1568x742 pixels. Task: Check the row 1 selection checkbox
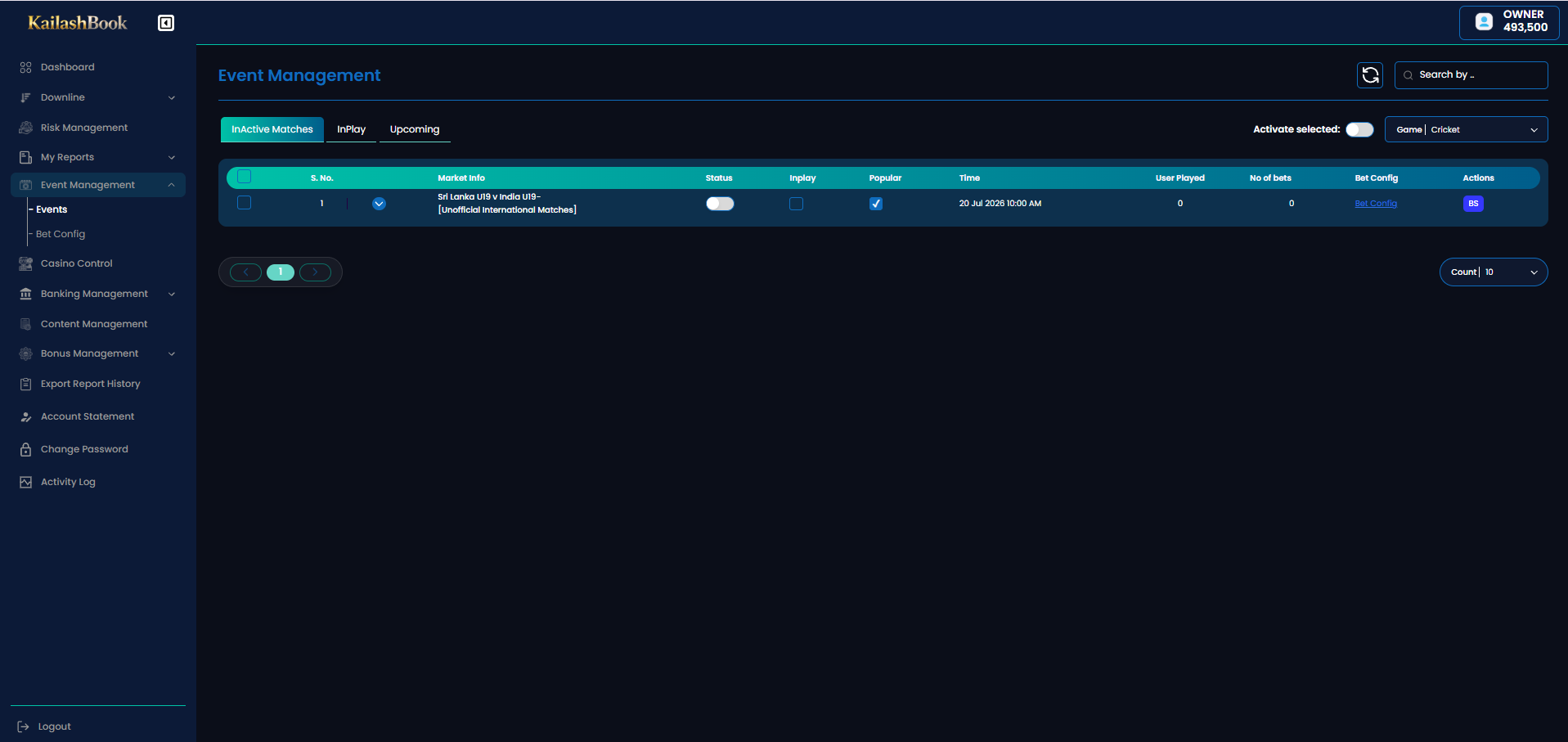click(x=244, y=203)
